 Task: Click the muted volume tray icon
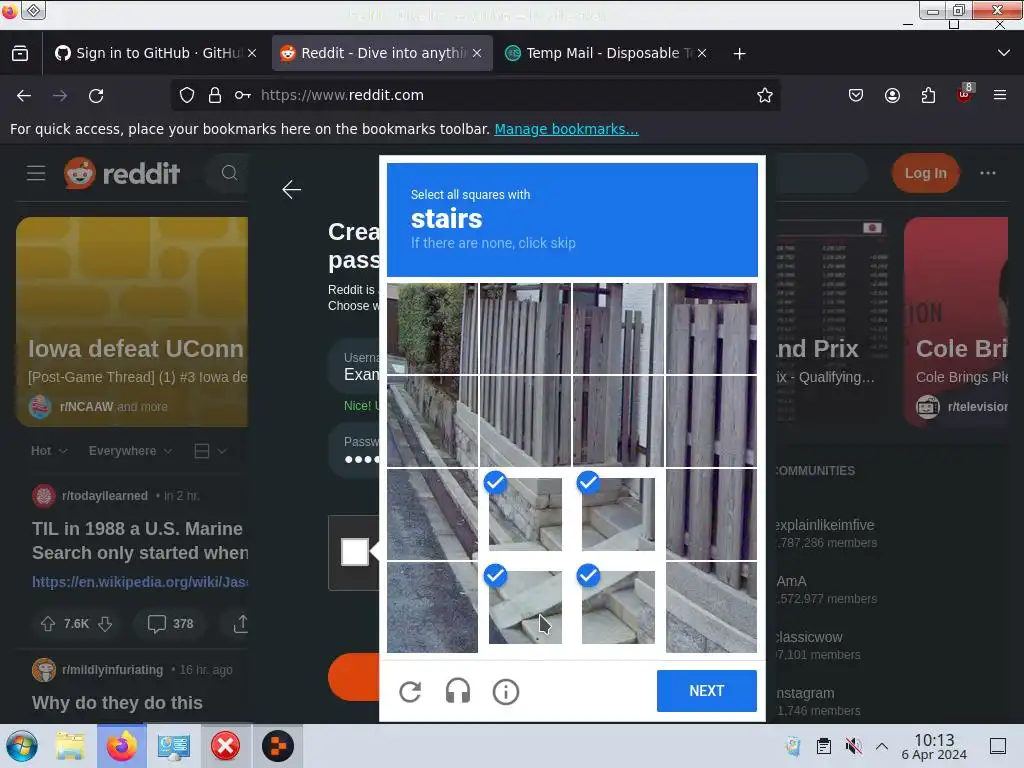(x=853, y=746)
